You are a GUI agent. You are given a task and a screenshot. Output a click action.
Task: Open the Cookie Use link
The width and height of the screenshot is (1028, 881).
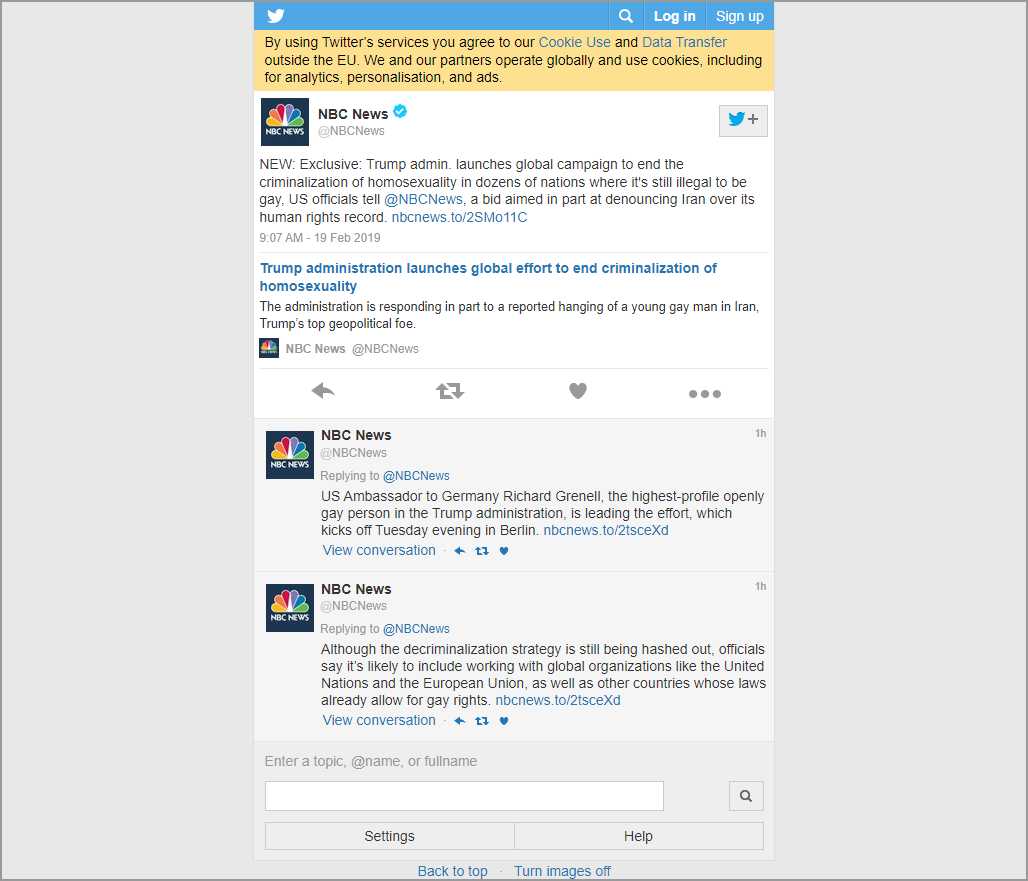click(x=574, y=42)
